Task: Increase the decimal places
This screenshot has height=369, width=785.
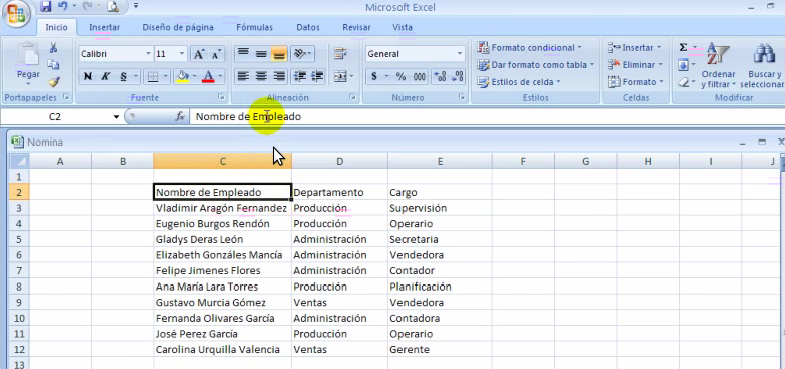Action: pos(441,77)
